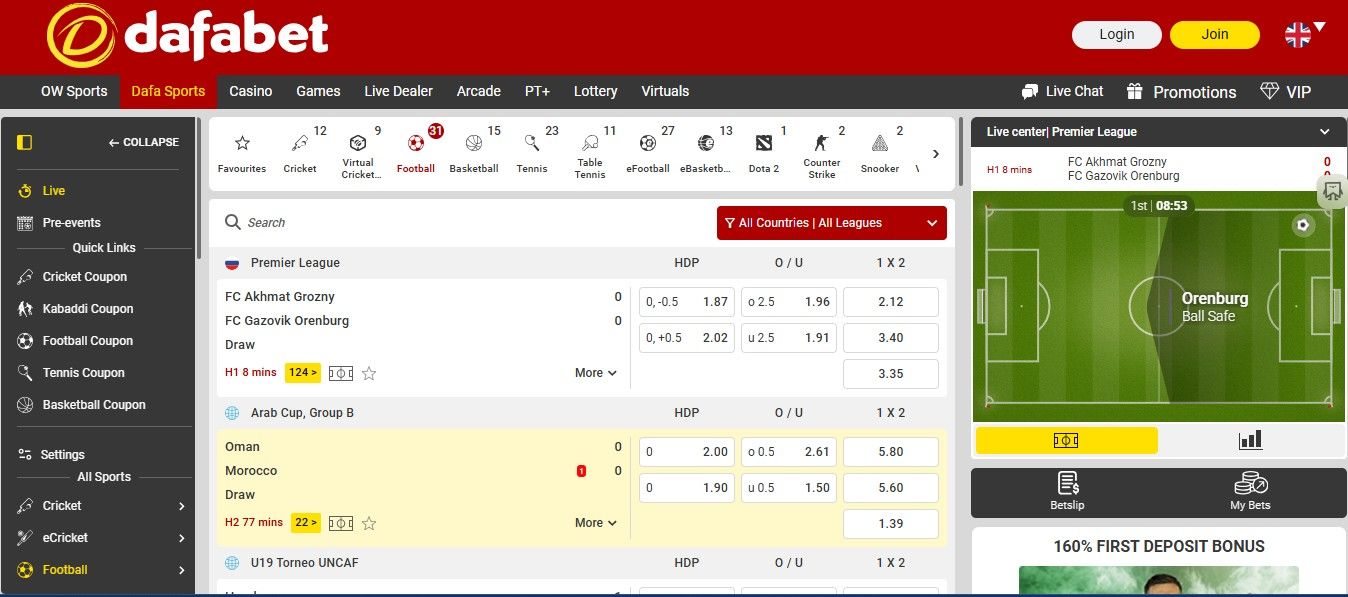Open the Lottery menu item

[x=595, y=91]
